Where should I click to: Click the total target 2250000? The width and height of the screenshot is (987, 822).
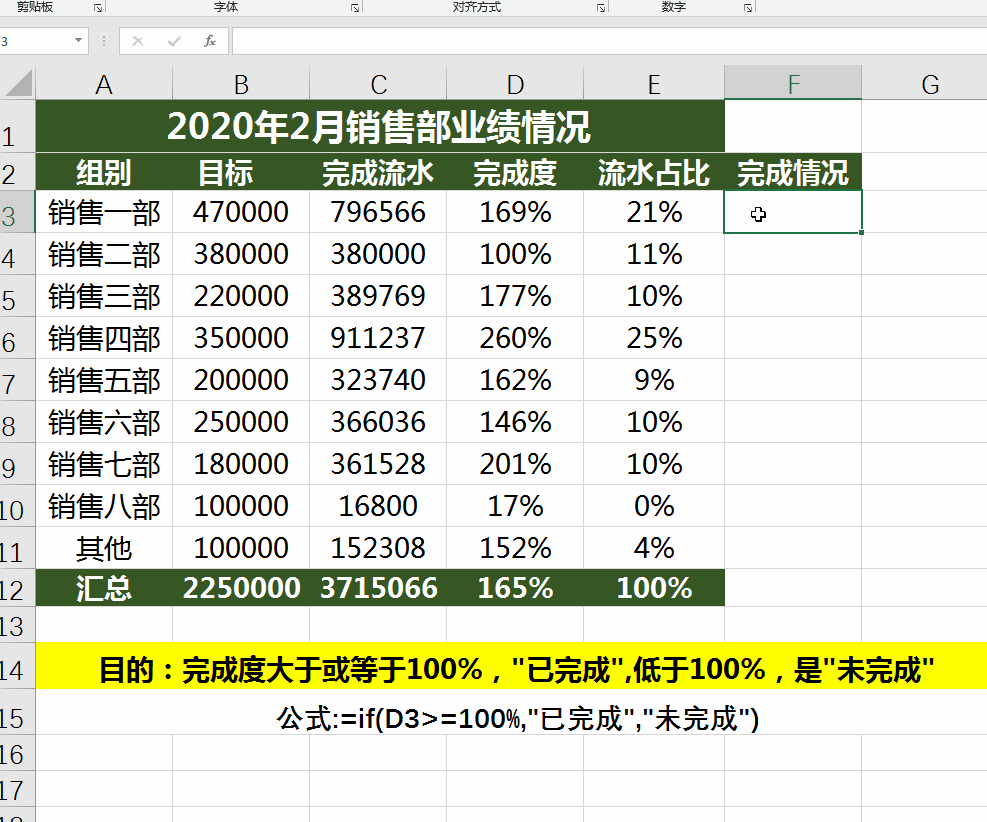pos(241,588)
